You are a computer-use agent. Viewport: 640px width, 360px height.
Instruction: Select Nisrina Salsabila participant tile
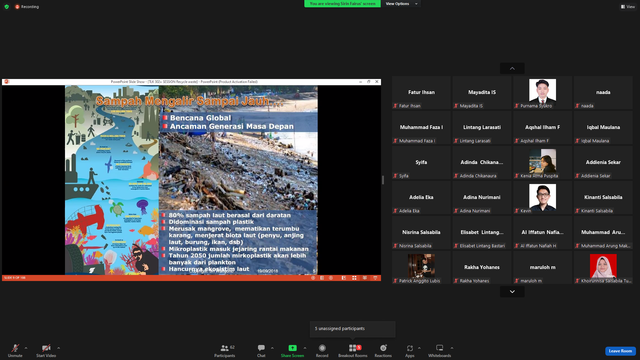(421, 233)
